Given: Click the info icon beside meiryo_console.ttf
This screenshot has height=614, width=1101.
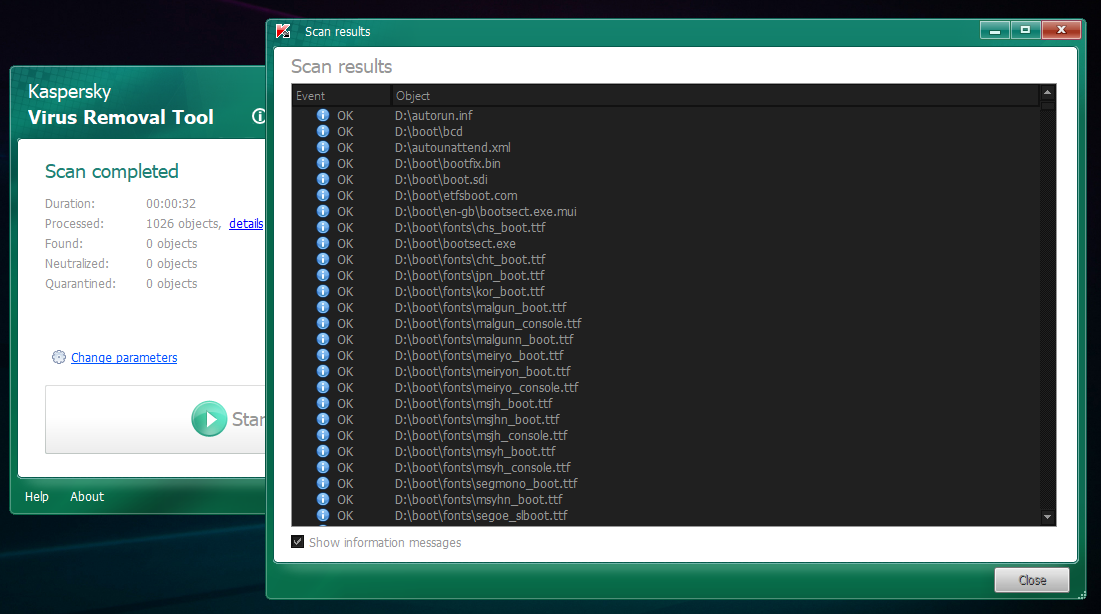Looking at the screenshot, I should (323, 387).
